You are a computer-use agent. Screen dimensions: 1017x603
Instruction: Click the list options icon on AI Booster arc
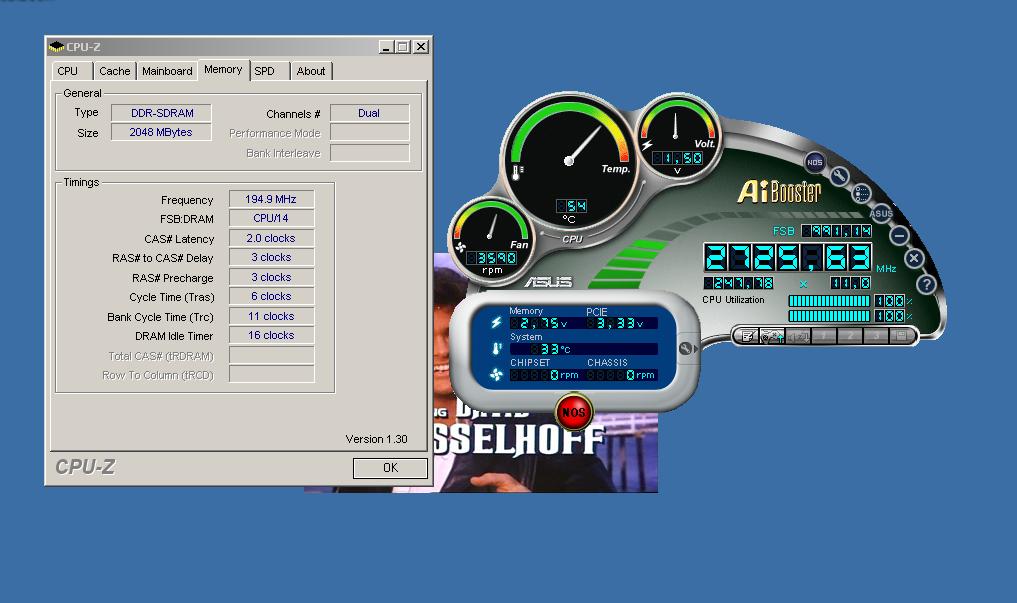click(x=861, y=193)
